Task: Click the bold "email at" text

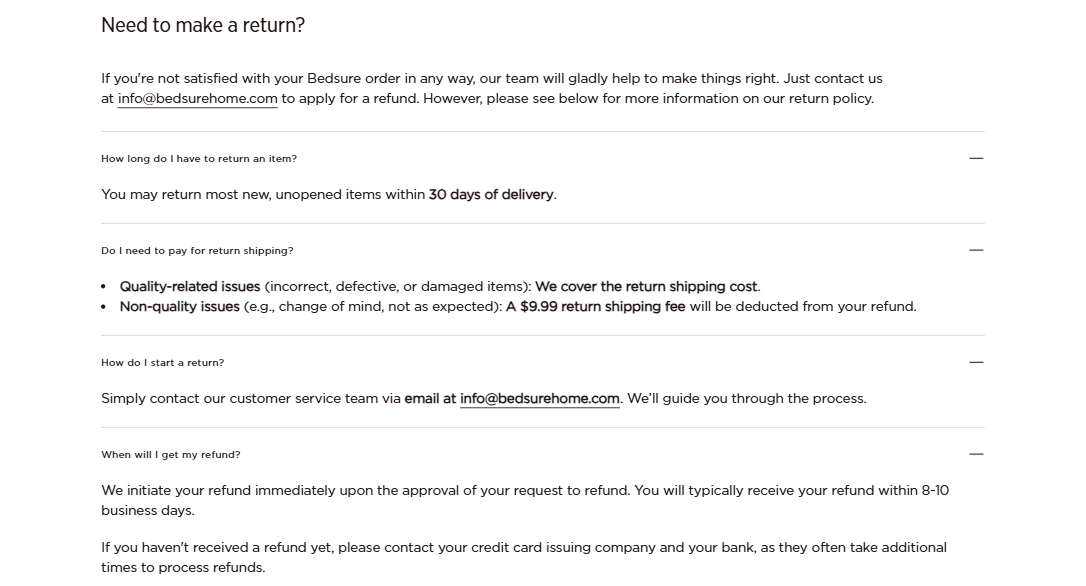Action: pyautogui.click(x=430, y=398)
